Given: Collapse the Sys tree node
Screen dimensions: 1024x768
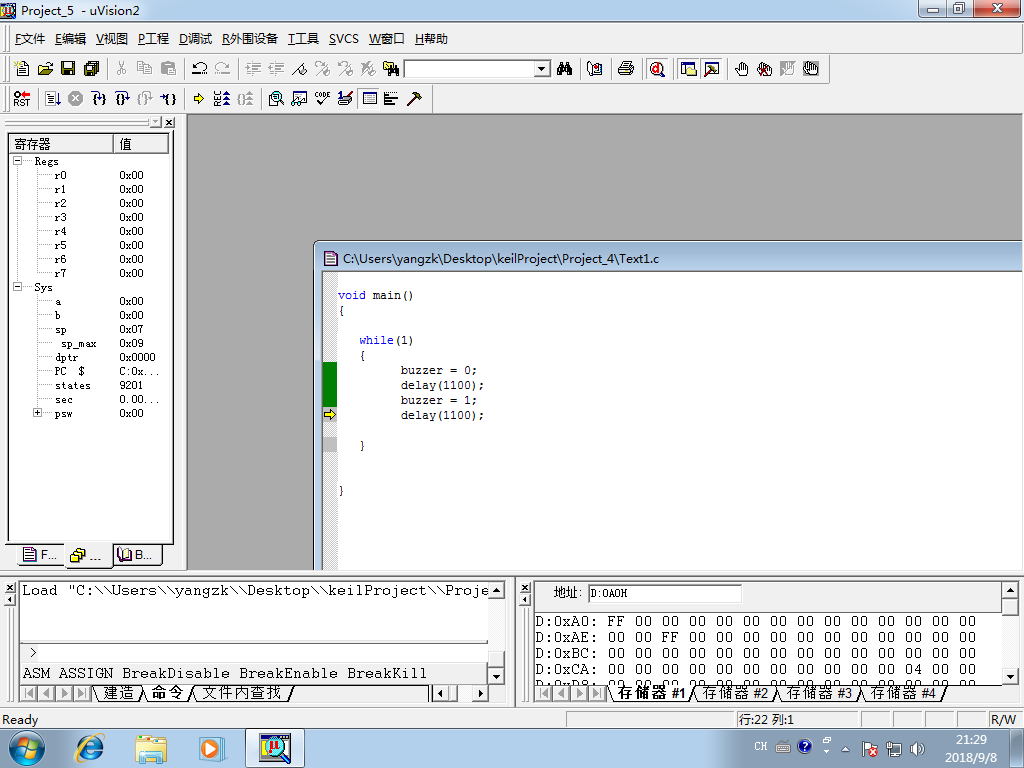Looking at the screenshot, I should 18,286.
